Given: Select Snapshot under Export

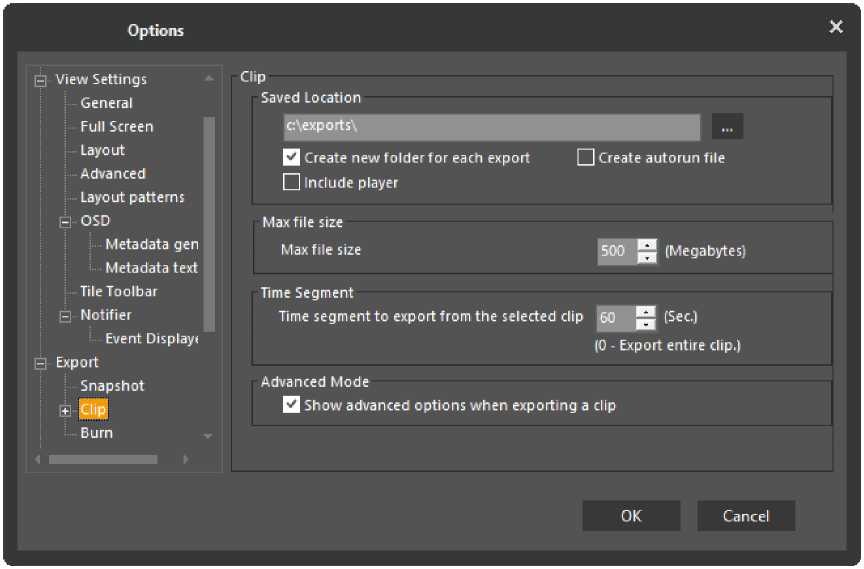Looking at the screenshot, I should [x=112, y=386].
